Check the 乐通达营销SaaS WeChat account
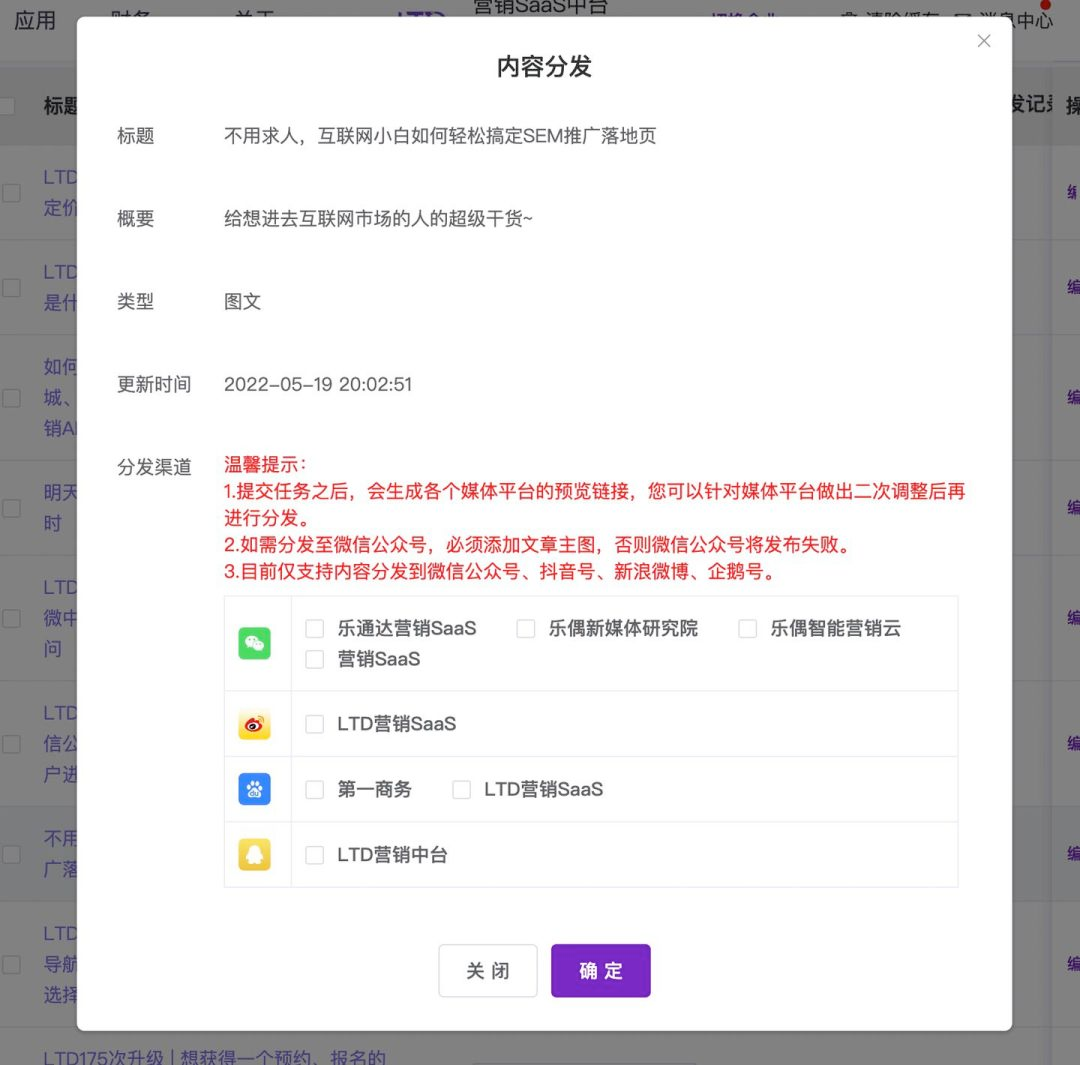Image resolution: width=1080 pixels, height=1065 pixels. pyautogui.click(x=315, y=628)
